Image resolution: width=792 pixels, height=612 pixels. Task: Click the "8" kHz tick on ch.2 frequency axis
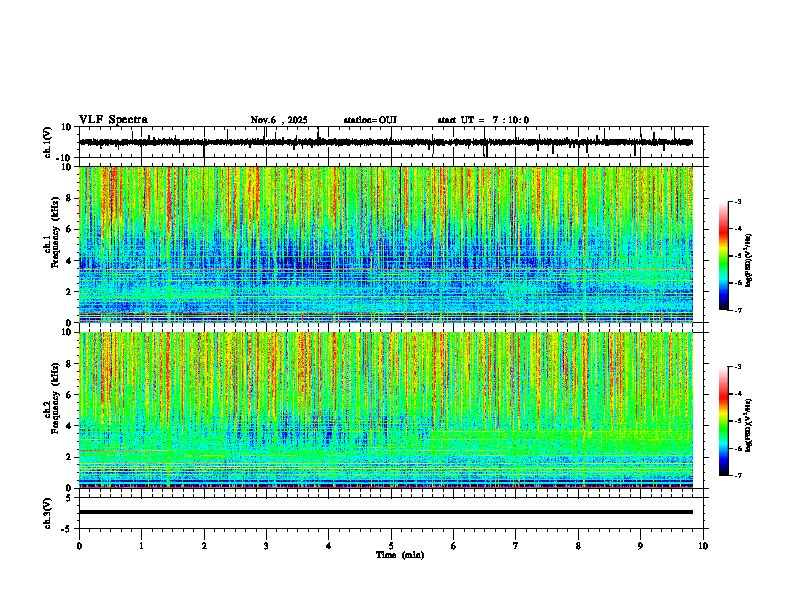click(70, 364)
